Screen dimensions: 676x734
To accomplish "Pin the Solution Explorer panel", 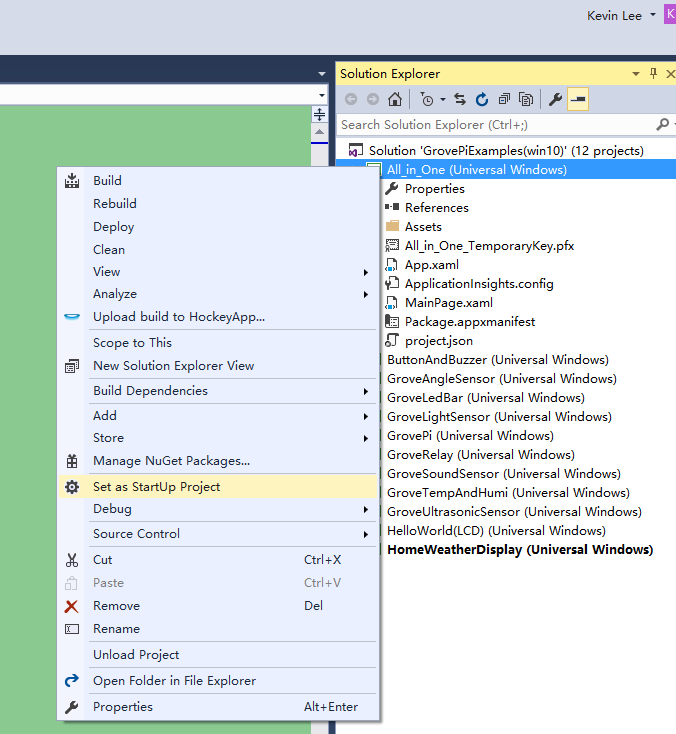I will pyautogui.click(x=654, y=73).
